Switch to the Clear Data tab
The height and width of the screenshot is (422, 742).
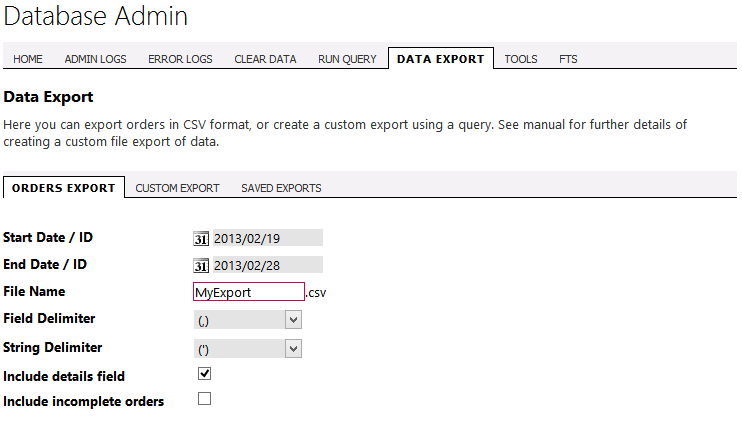(265, 59)
